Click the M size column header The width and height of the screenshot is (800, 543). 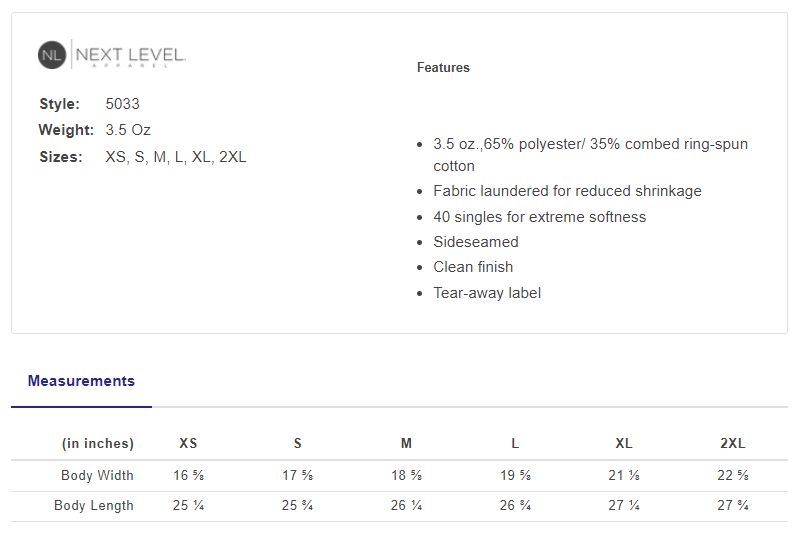(x=406, y=444)
